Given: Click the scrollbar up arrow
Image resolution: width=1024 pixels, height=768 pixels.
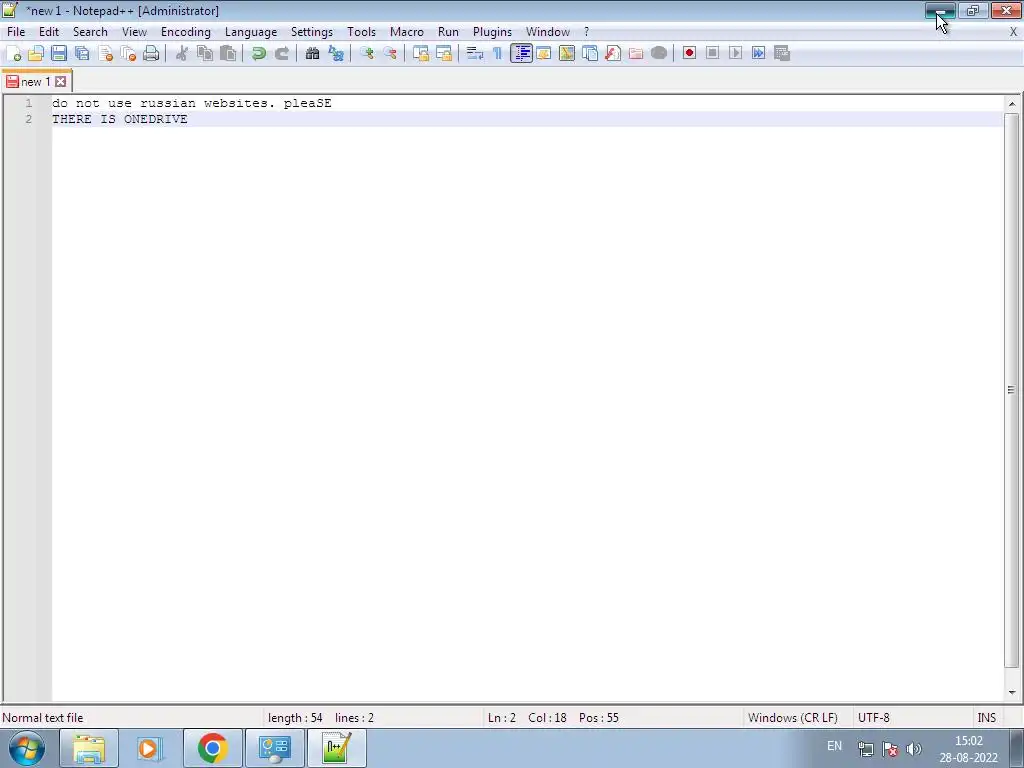Looking at the screenshot, I should (x=1012, y=104).
